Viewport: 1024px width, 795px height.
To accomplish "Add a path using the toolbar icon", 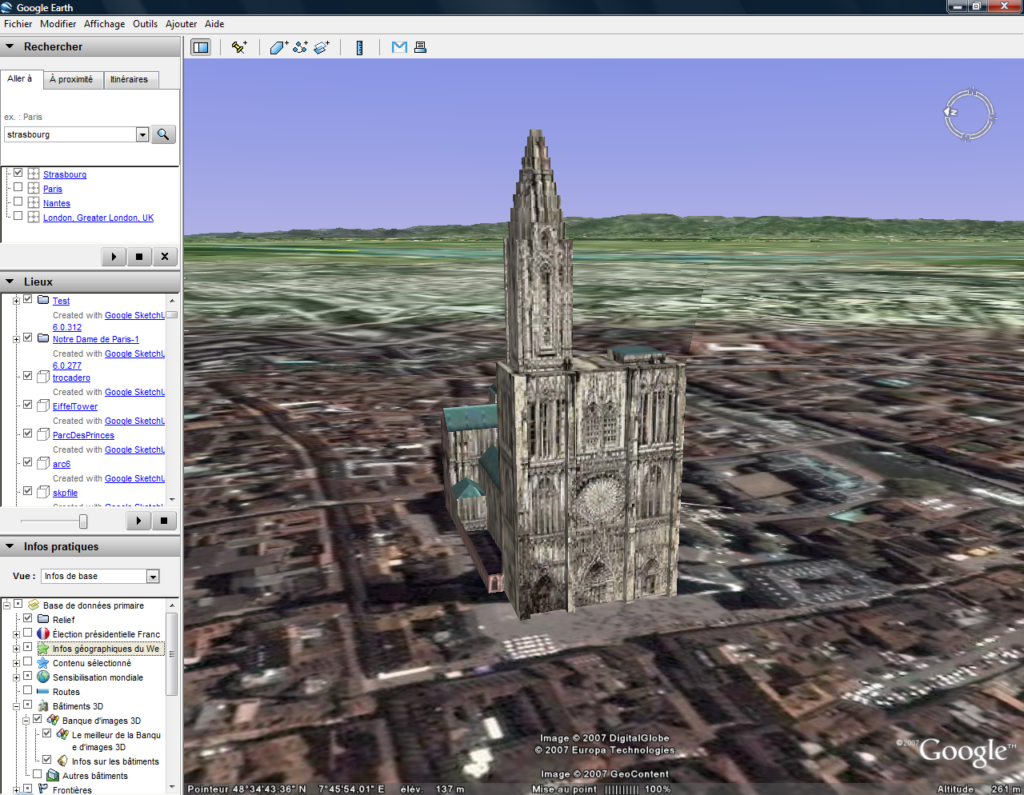I will pos(300,47).
